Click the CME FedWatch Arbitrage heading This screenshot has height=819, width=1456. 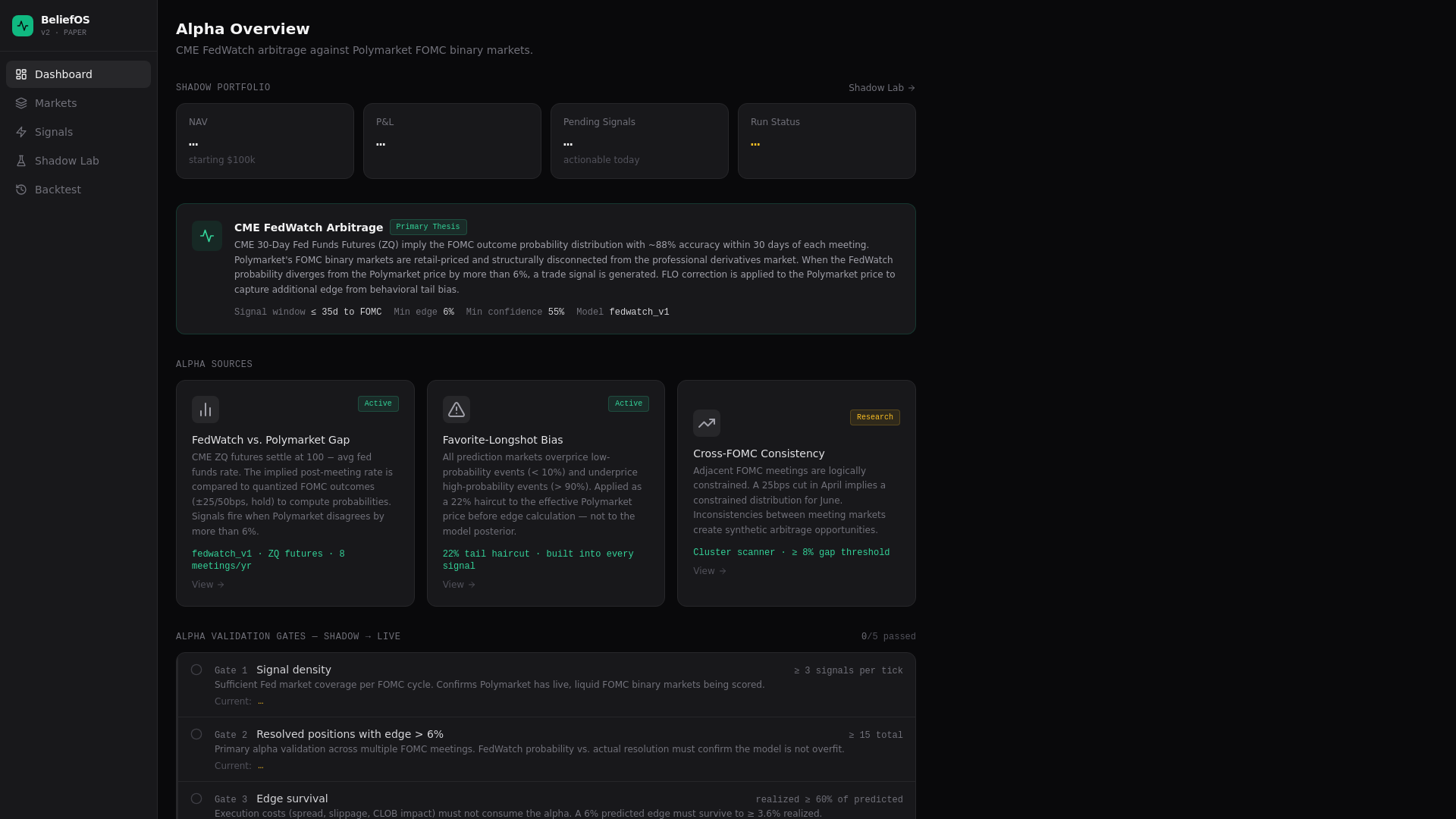coord(309,227)
